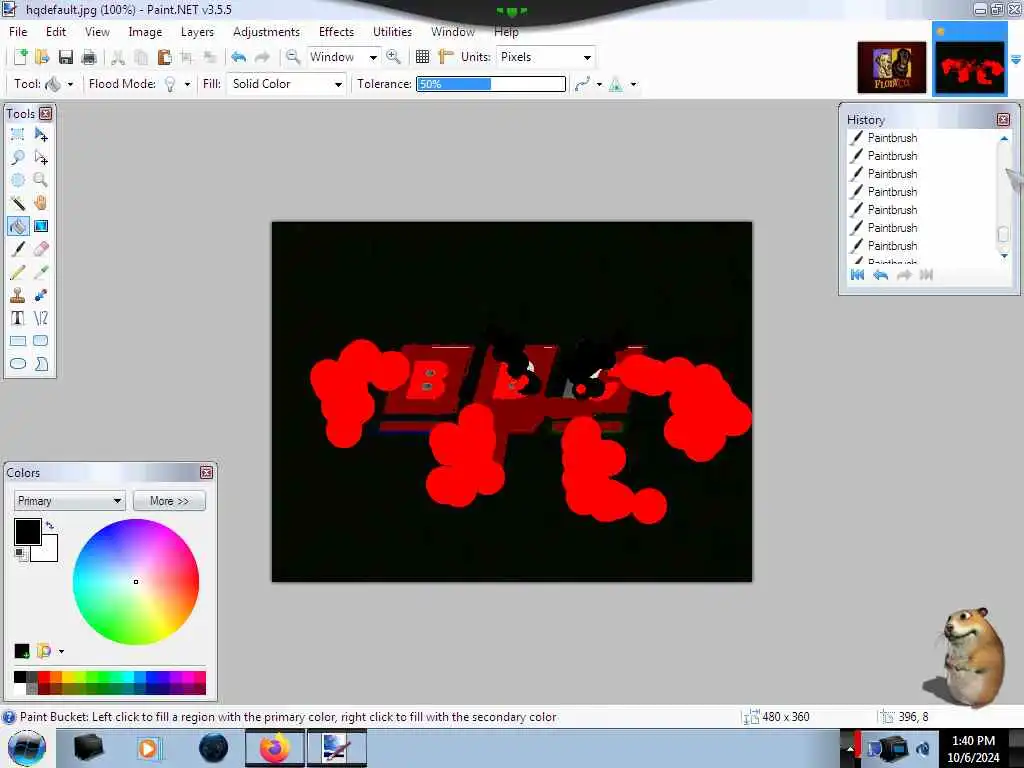Click the Zoom Out magnifier icon

click(x=293, y=57)
